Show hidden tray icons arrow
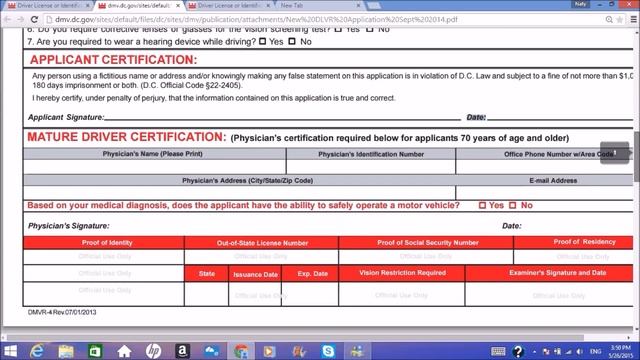 [x=534, y=351]
